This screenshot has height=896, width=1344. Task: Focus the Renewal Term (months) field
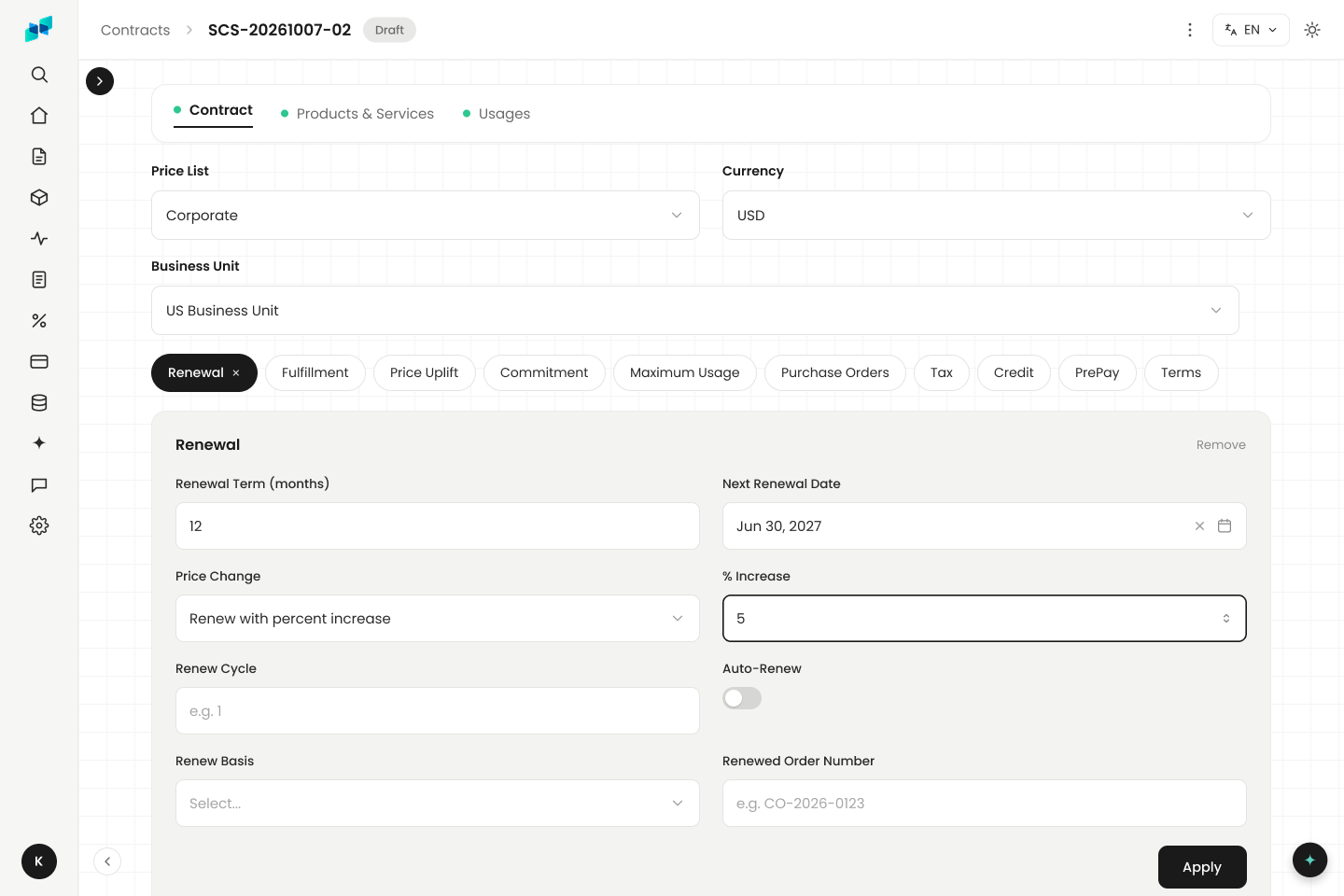pos(438,526)
